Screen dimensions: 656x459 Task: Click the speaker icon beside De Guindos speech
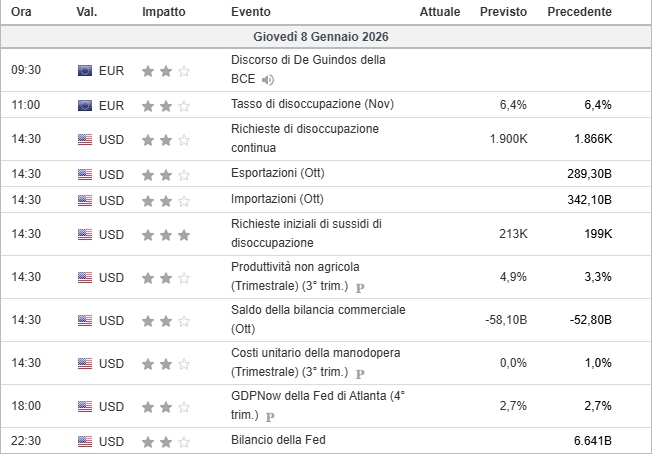tap(266, 80)
